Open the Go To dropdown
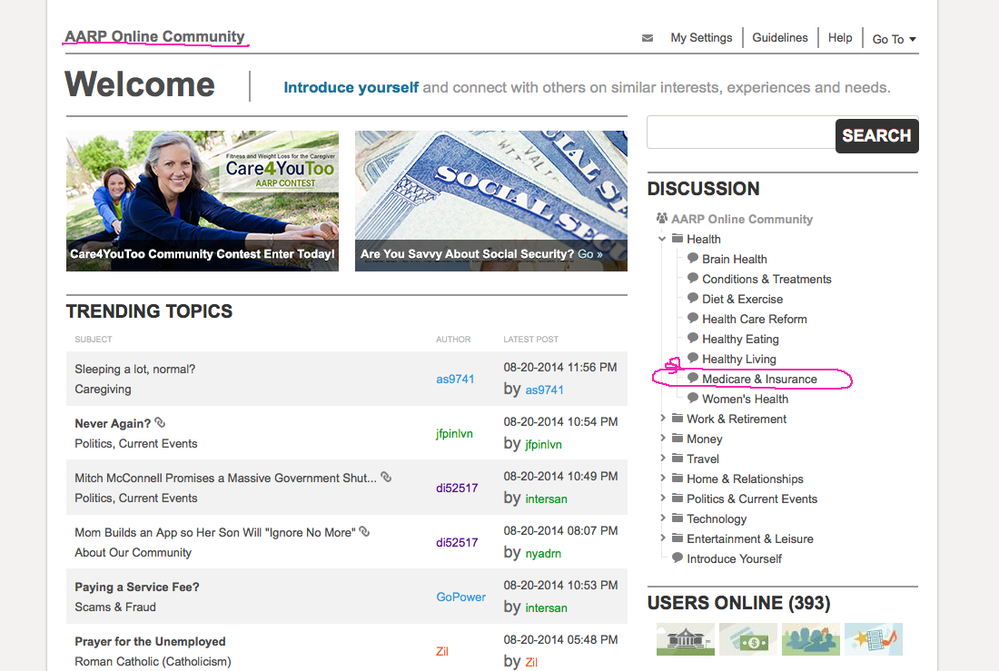This screenshot has height=671, width=999. 892,38
